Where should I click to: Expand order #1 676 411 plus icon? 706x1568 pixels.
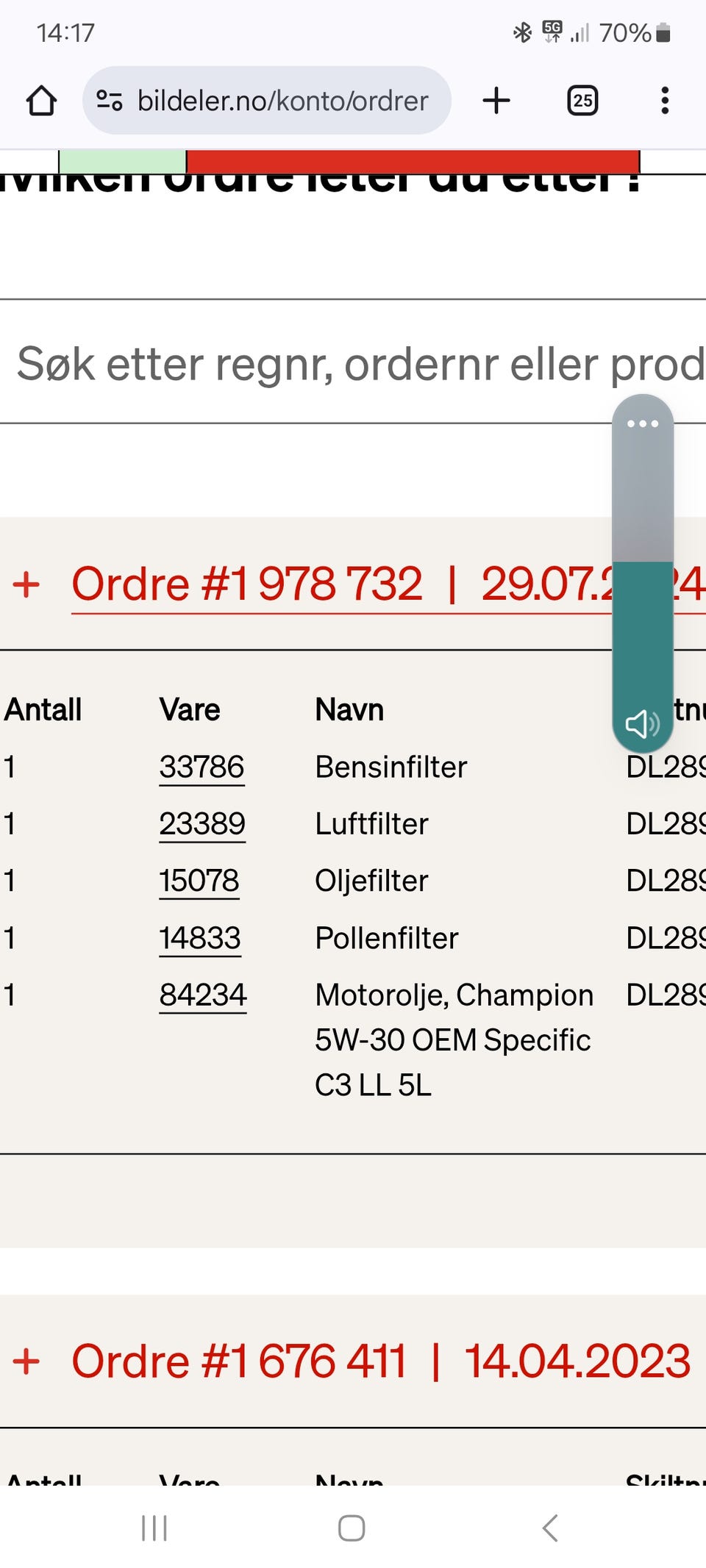[x=26, y=1361]
